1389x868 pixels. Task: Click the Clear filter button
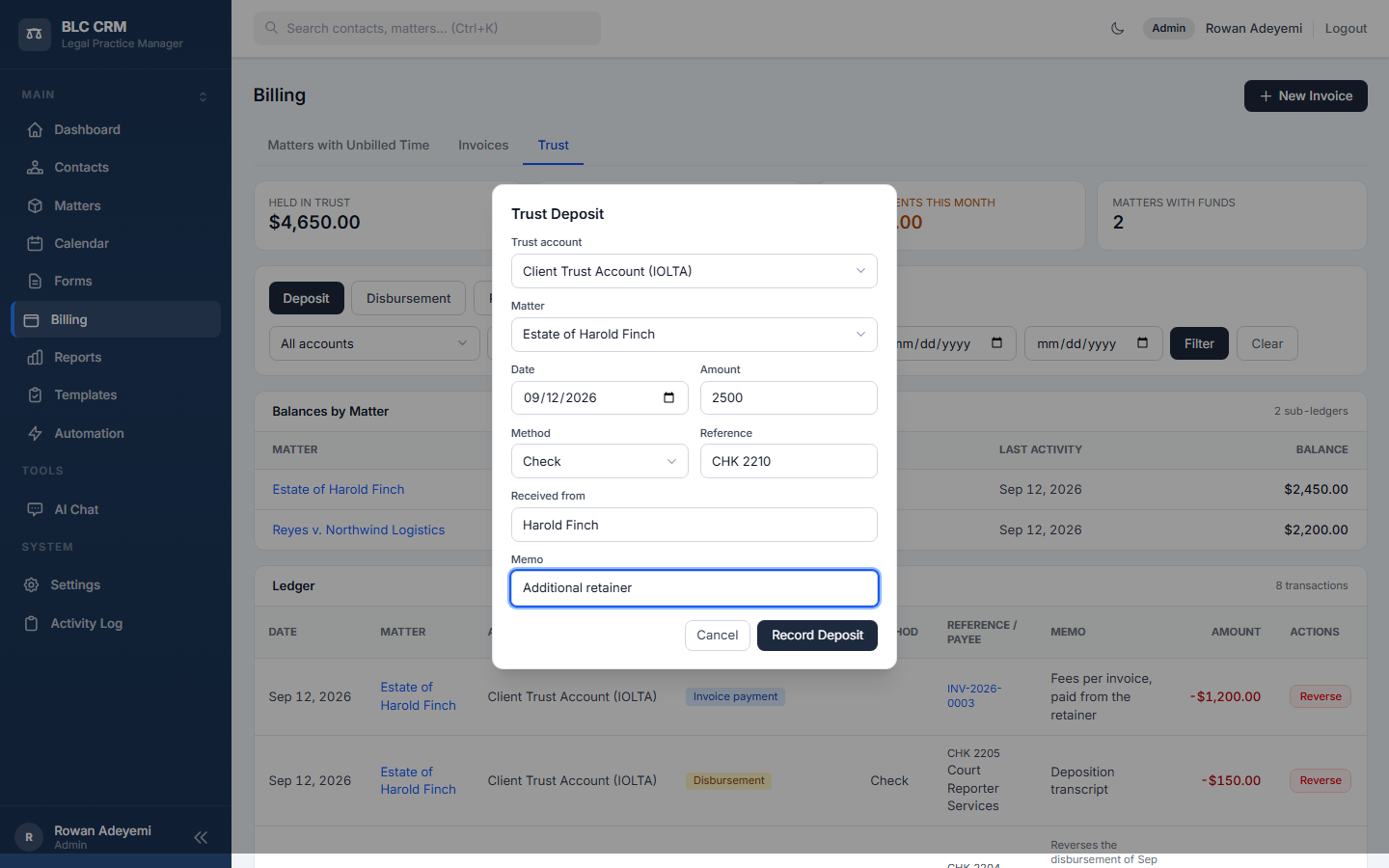1267,343
